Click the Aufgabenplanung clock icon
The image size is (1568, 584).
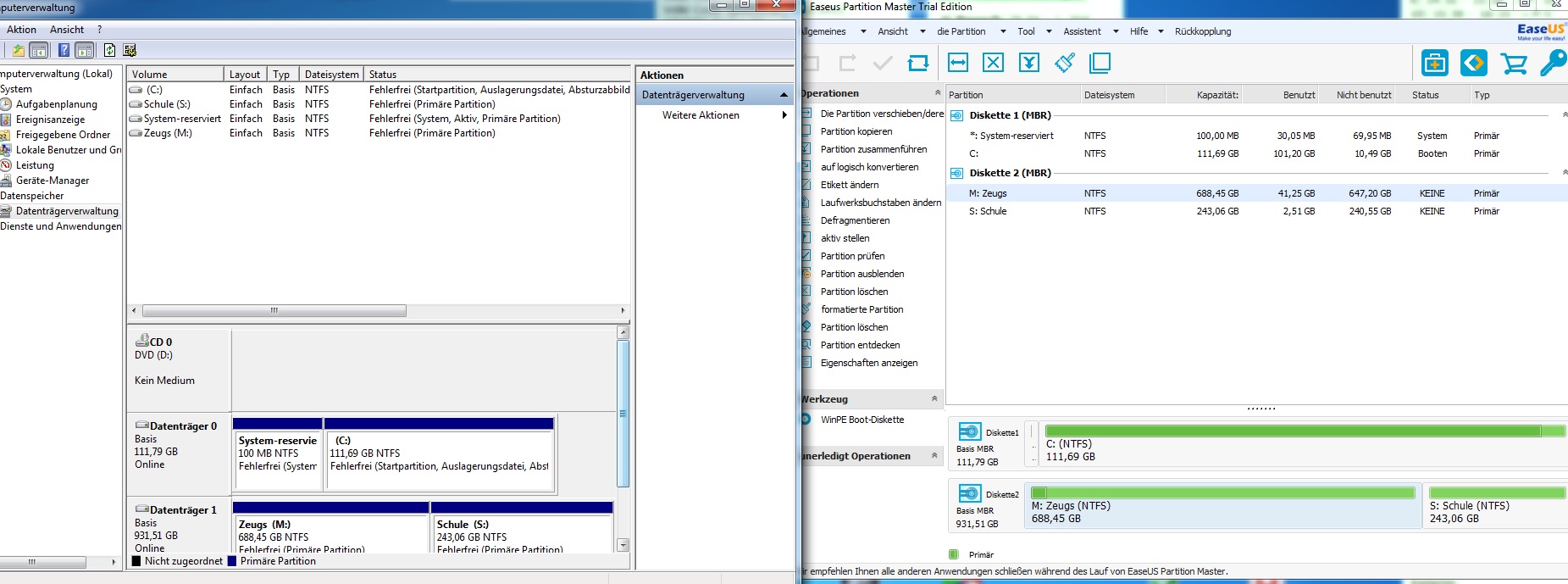[6, 104]
